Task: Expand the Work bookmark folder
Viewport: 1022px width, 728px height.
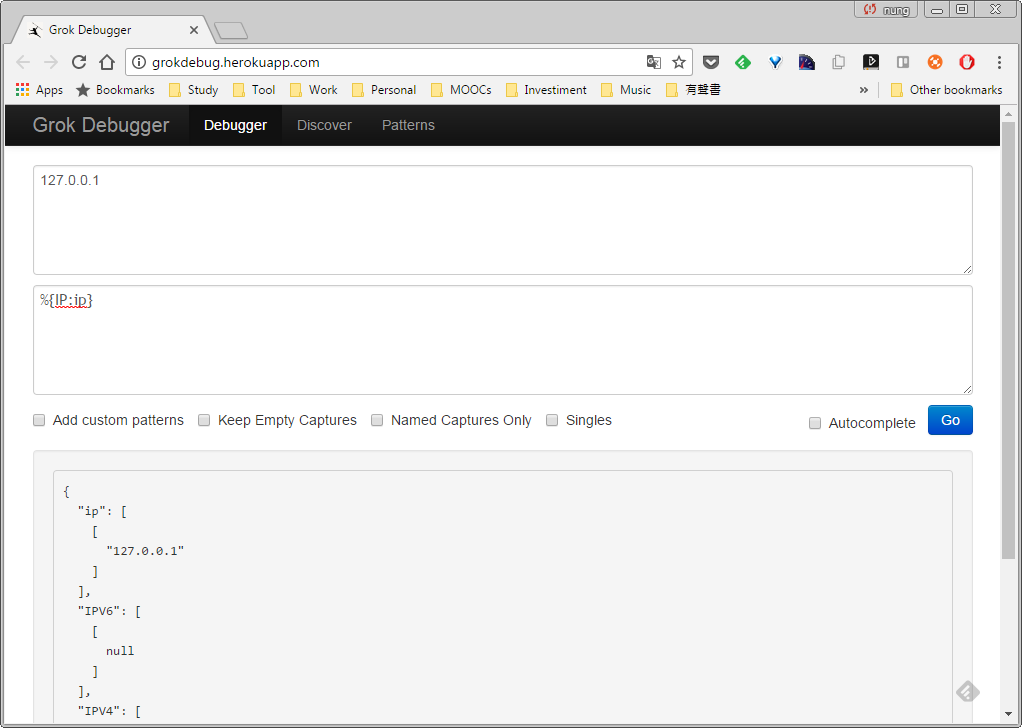Action: tap(314, 90)
